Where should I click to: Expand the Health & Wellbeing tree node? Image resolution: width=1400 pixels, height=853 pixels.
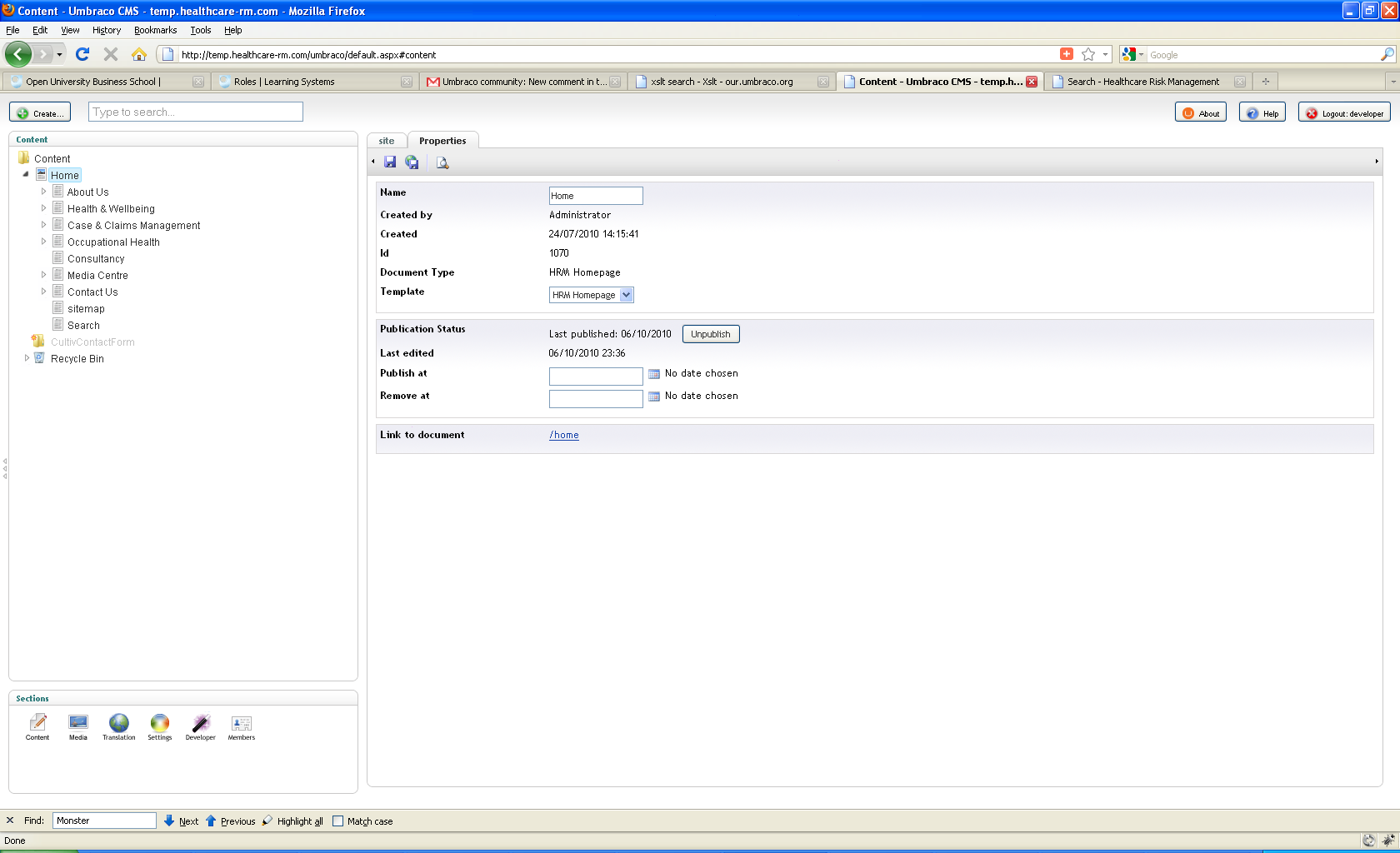tap(44, 208)
